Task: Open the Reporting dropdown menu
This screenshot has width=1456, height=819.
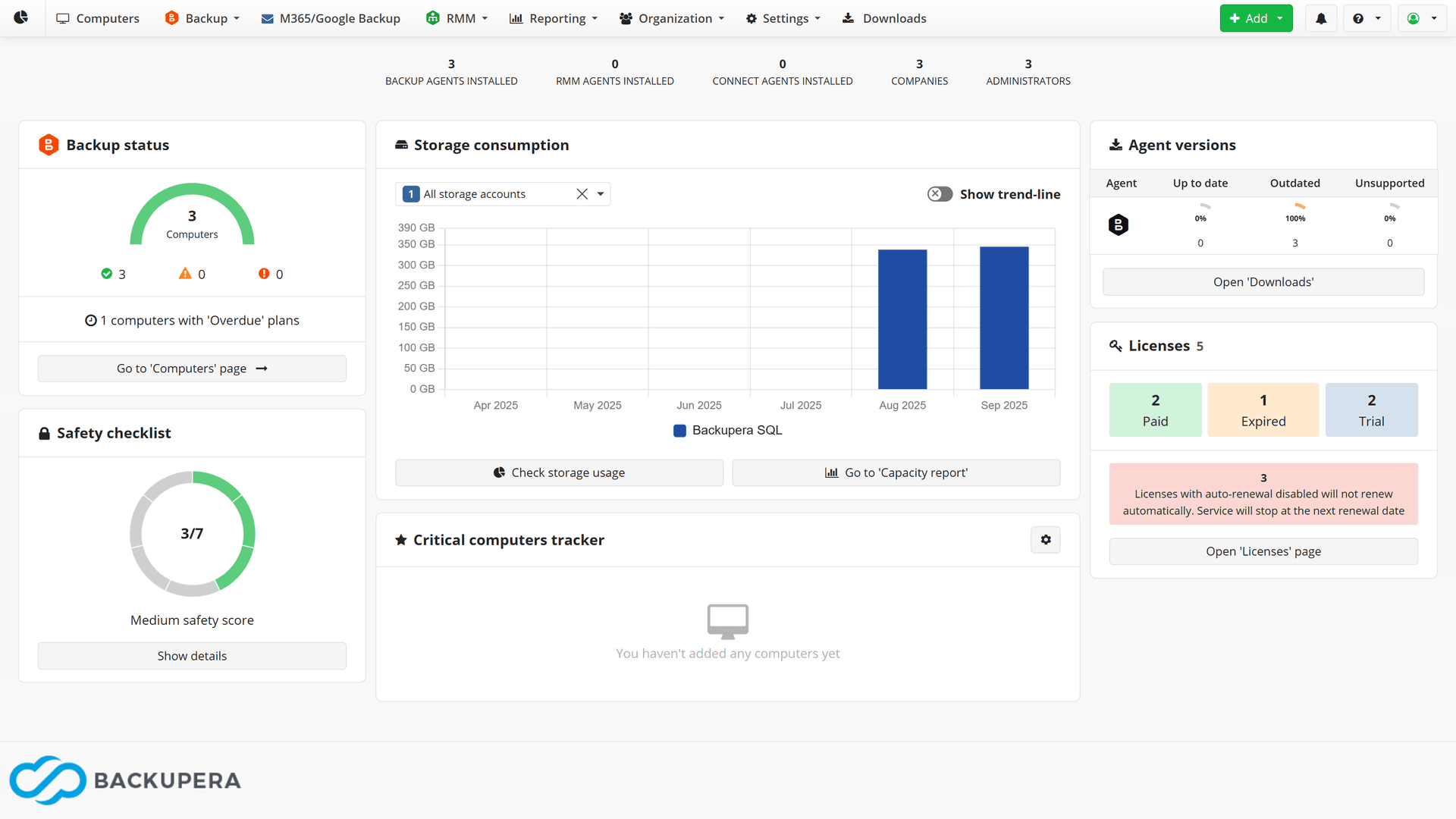Action: coord(554,18)
